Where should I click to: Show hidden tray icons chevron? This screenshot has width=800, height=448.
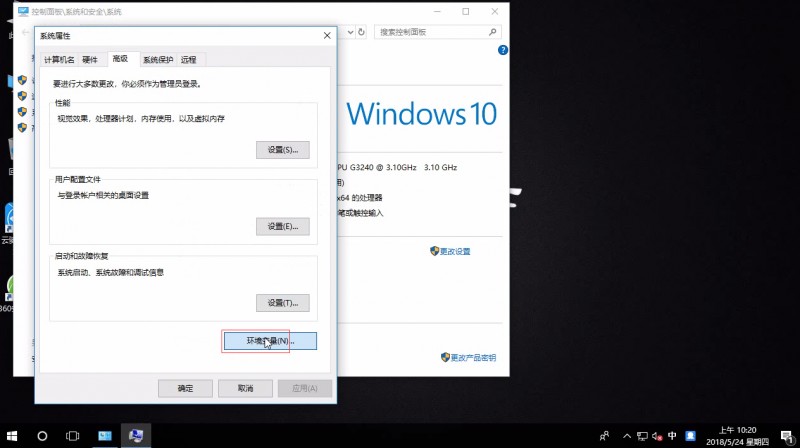[x=627, y=436]
